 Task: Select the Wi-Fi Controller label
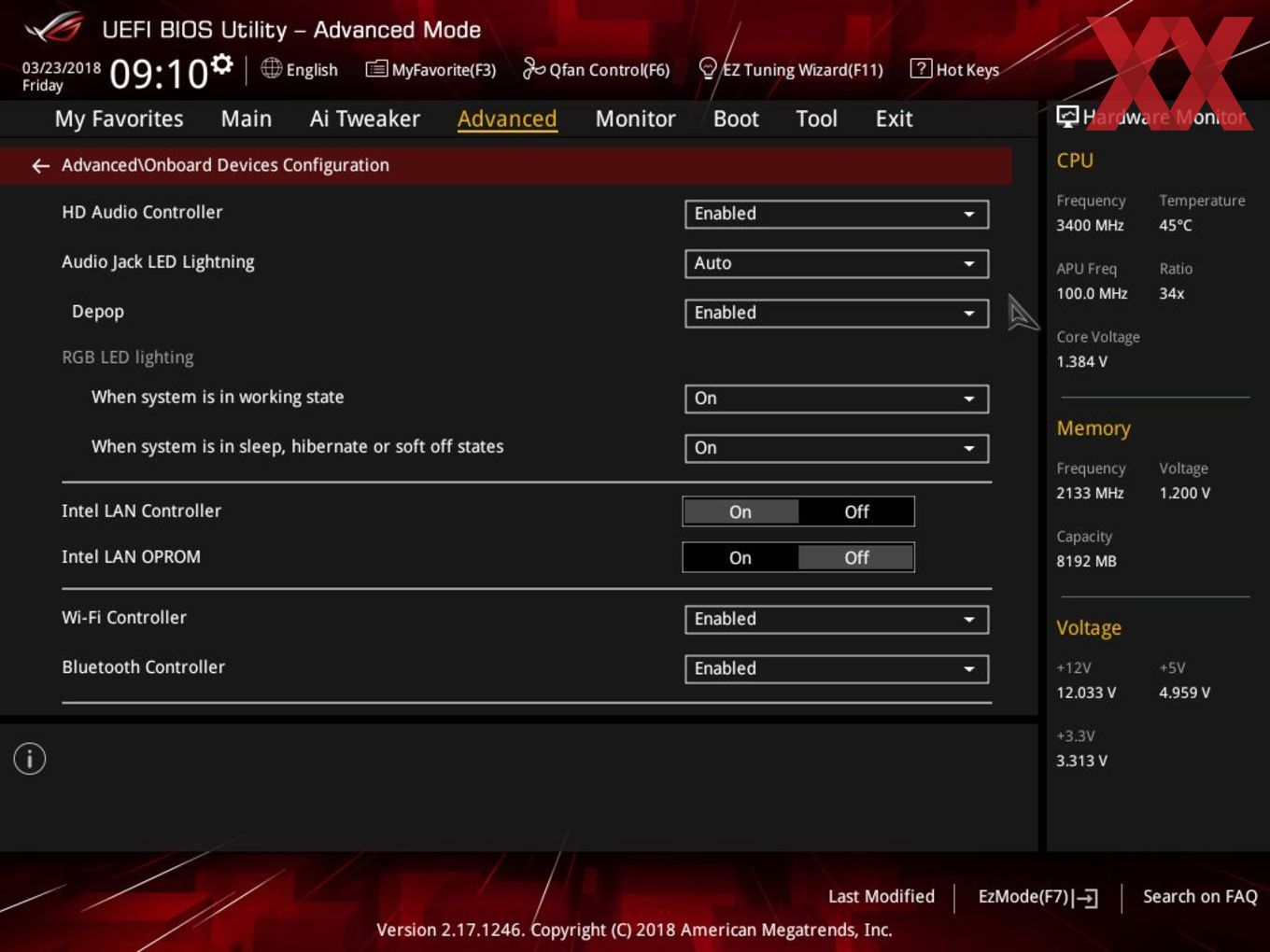(124, 617)
